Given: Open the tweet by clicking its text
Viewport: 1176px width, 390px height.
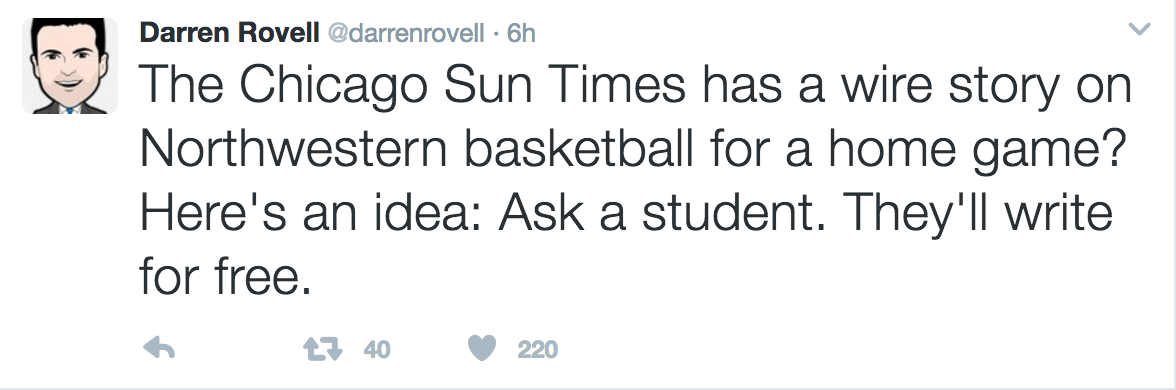Looking at the screenshot, I should (x=636, y=179).
